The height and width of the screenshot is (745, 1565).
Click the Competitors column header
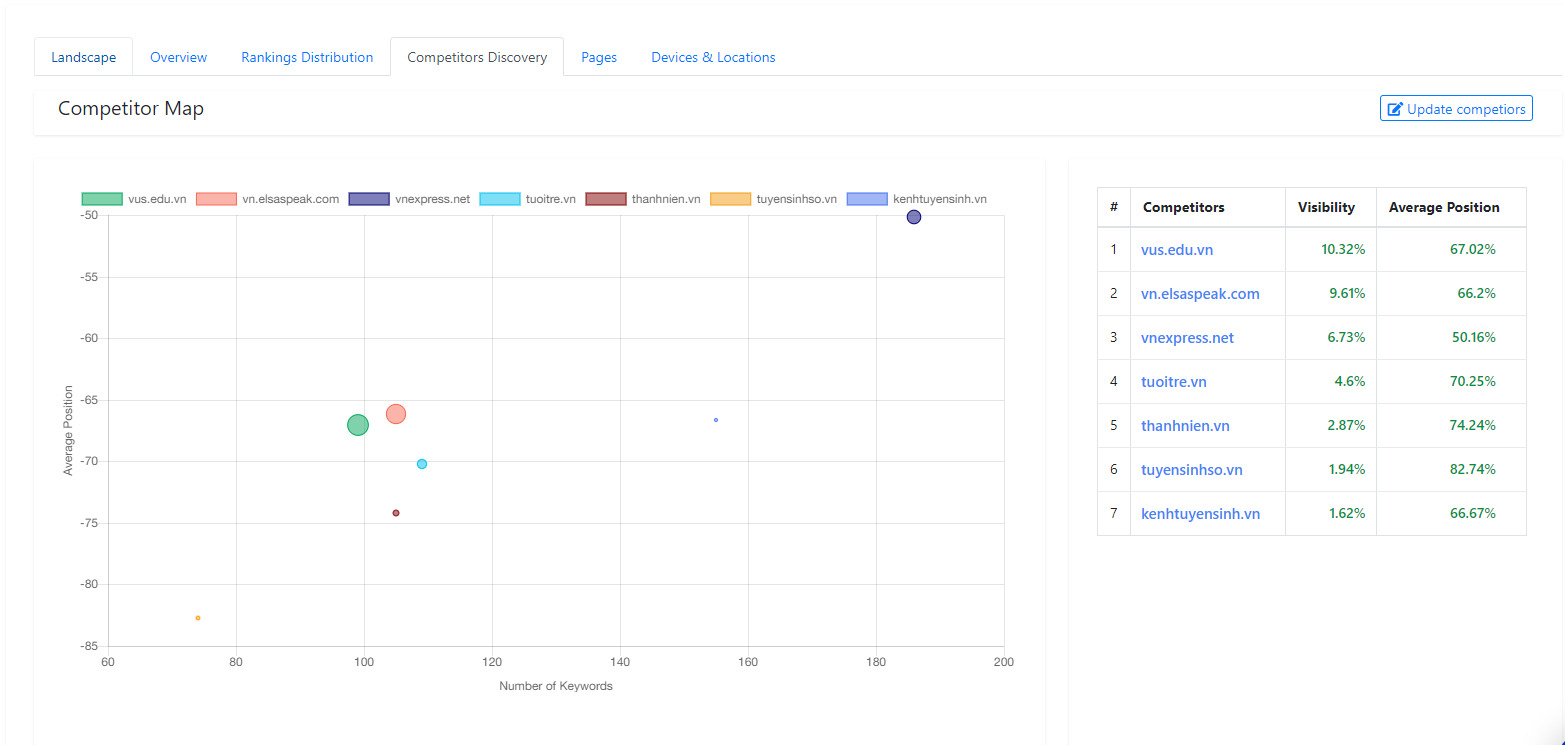click(1184, 207)
